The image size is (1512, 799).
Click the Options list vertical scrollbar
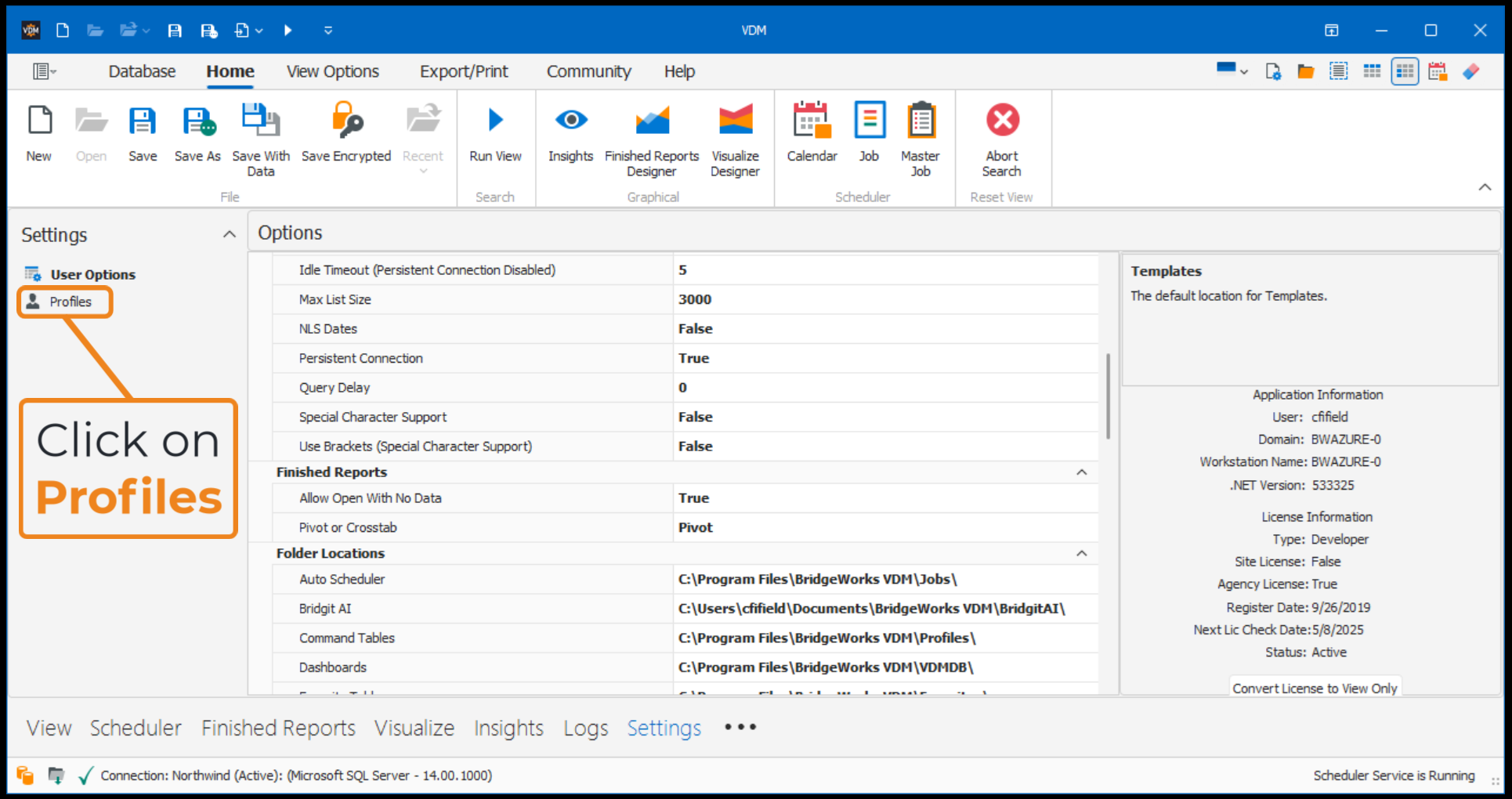pos(1108,396)
